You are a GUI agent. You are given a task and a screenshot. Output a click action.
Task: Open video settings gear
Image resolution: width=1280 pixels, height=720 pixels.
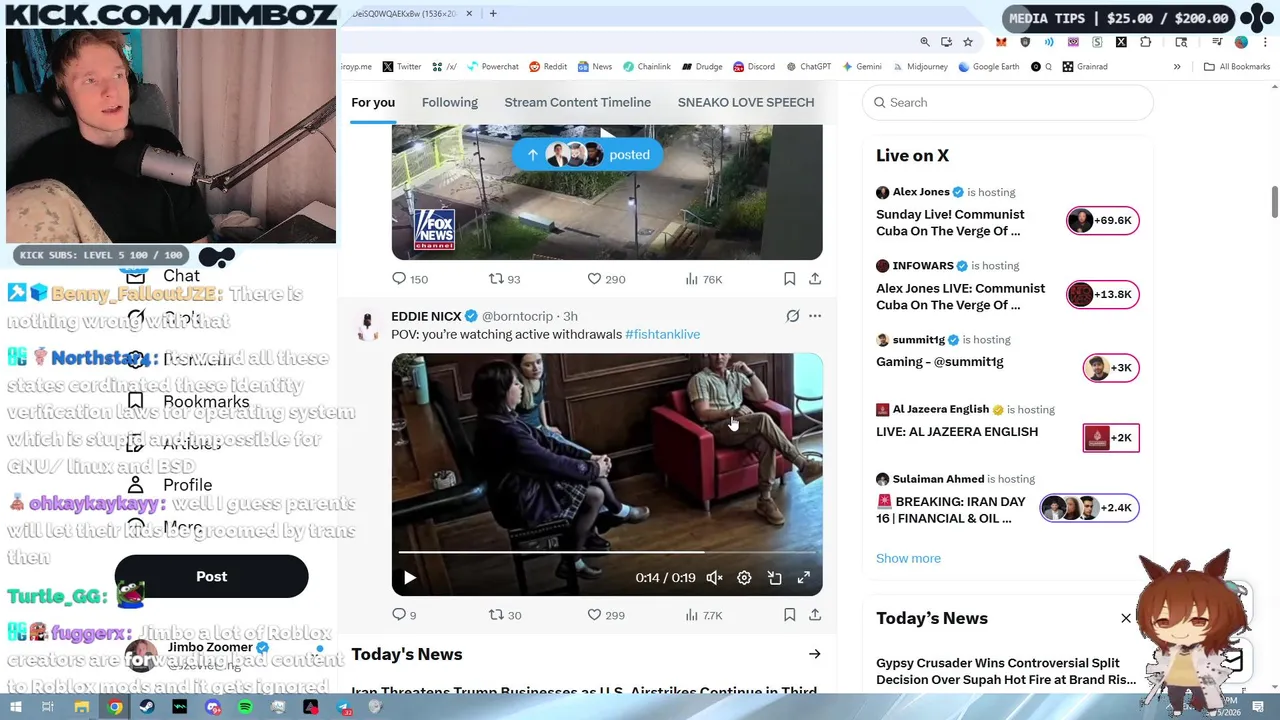(744, 578)
